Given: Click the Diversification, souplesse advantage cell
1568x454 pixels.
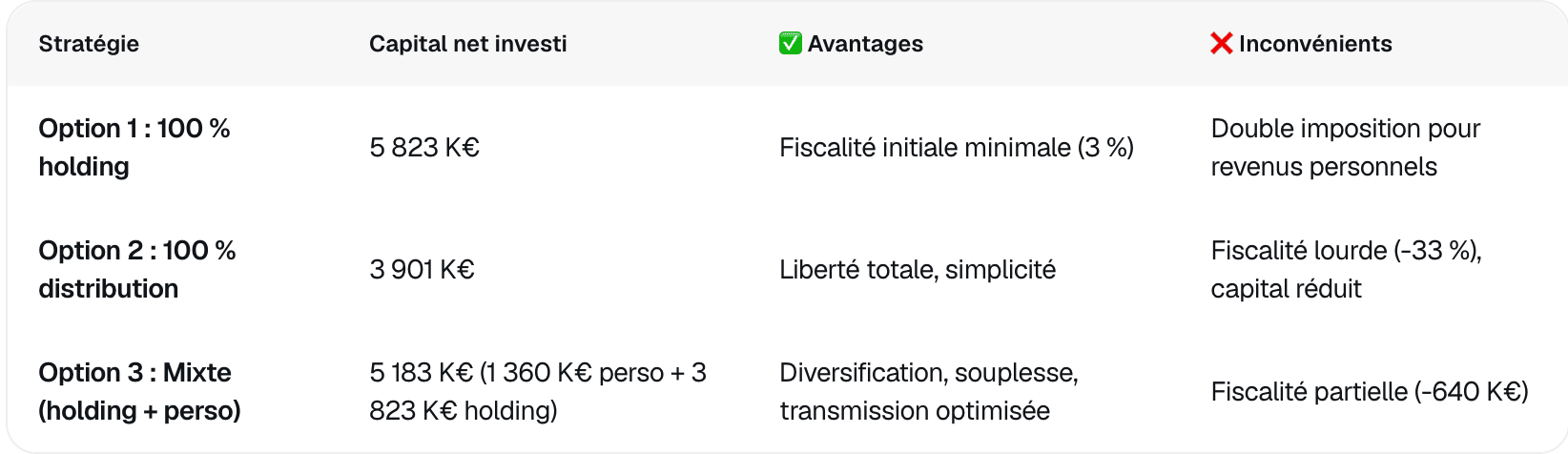Looking at the screenshot, I should click(928, 373).
